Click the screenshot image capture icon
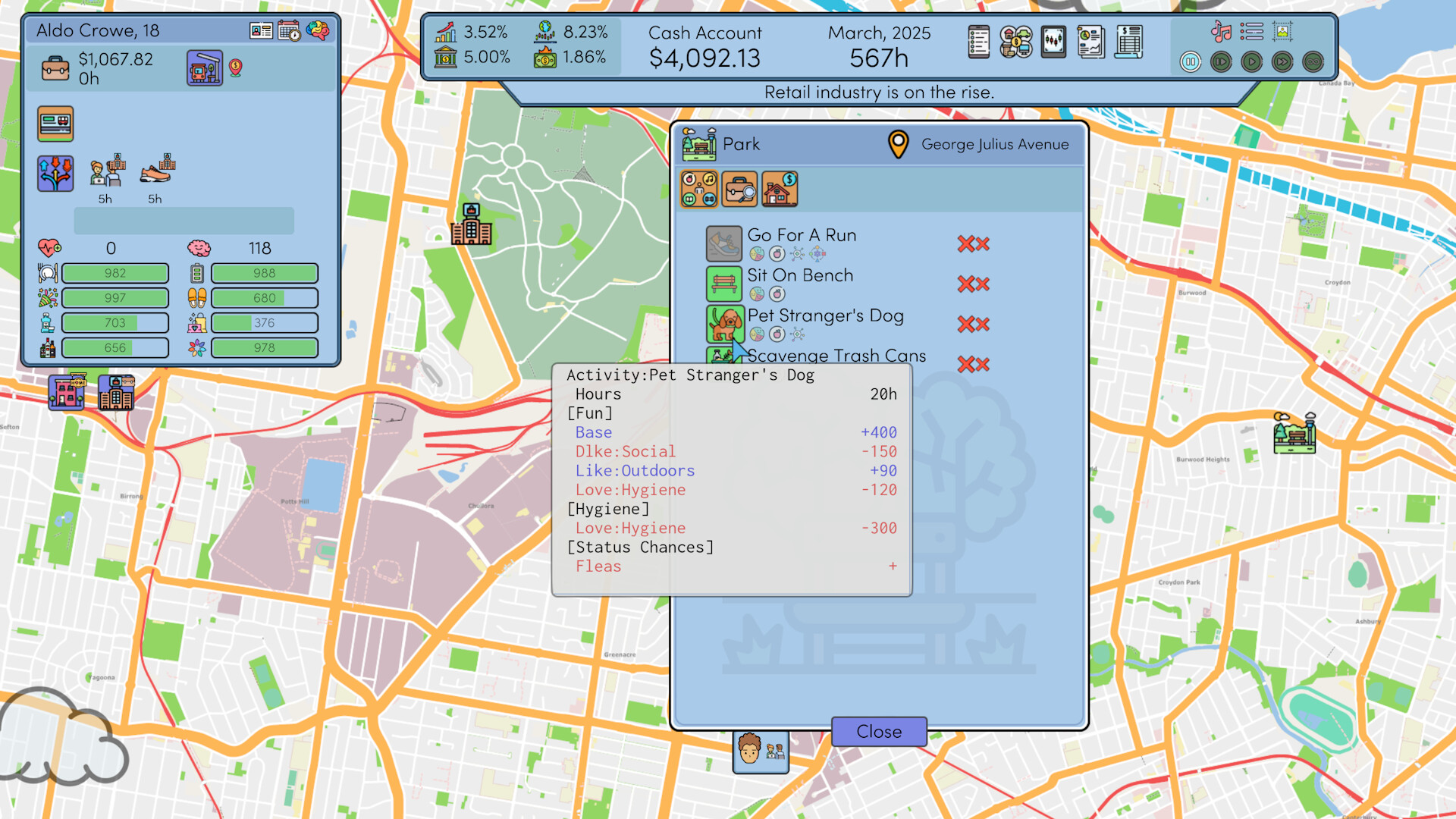1456x819 pixels. (x=1282, y=31)
